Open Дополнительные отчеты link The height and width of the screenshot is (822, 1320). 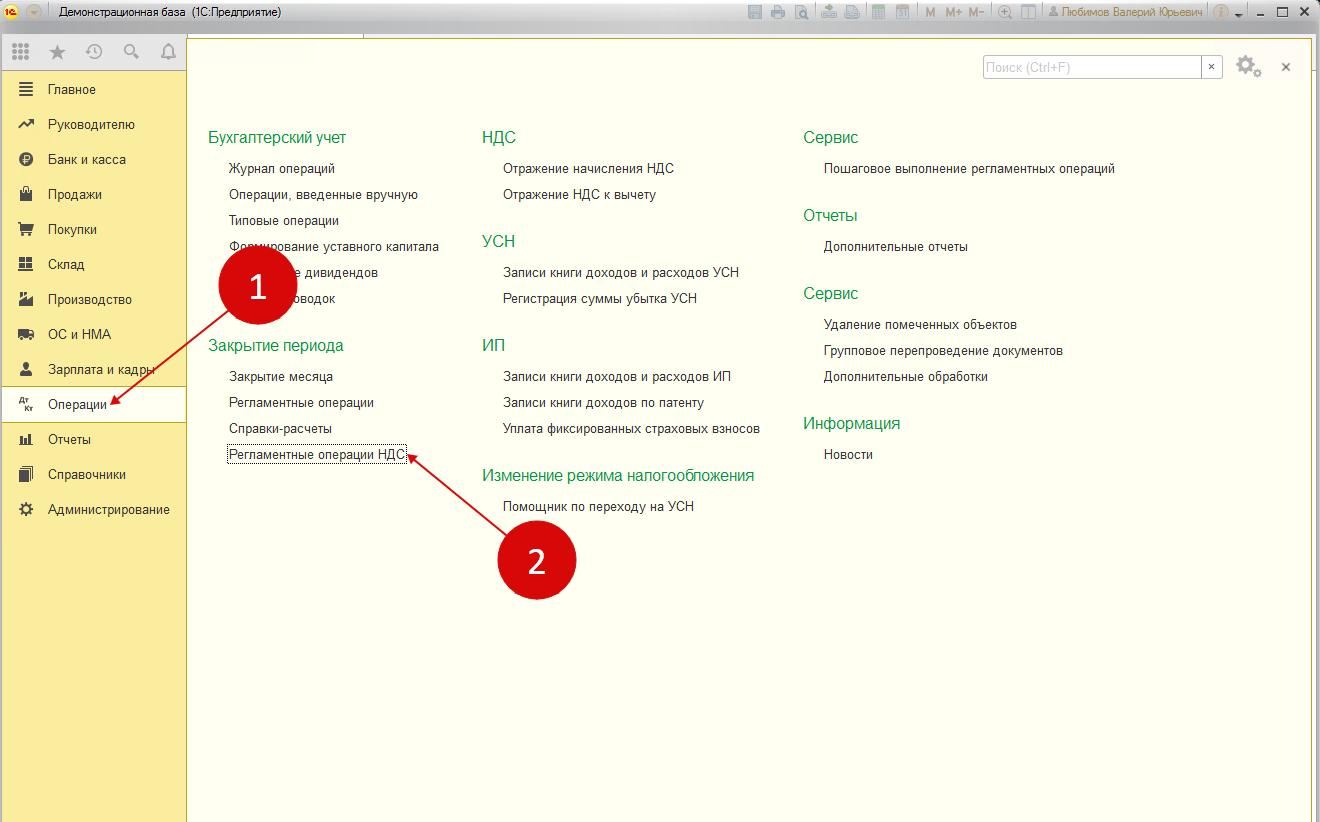click(x=896, y=247)
